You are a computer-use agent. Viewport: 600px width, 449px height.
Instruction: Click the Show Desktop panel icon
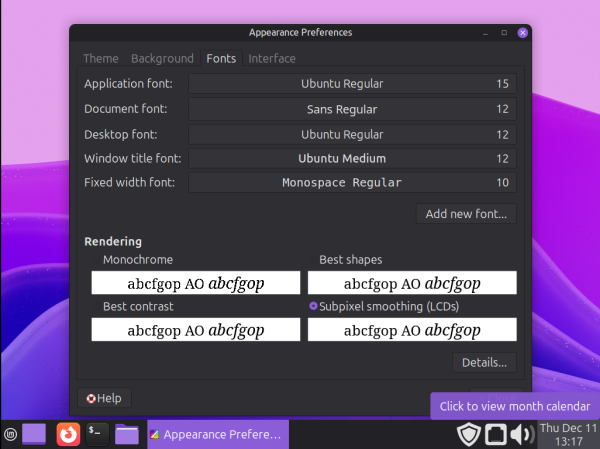(x=34, y=434)
